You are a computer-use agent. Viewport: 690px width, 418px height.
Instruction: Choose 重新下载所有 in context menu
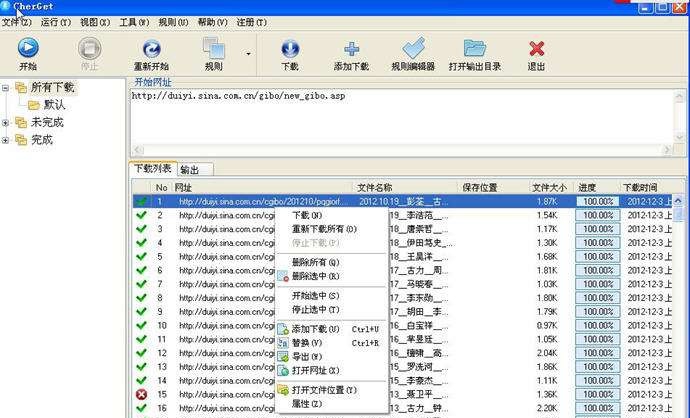pos(332,229)
